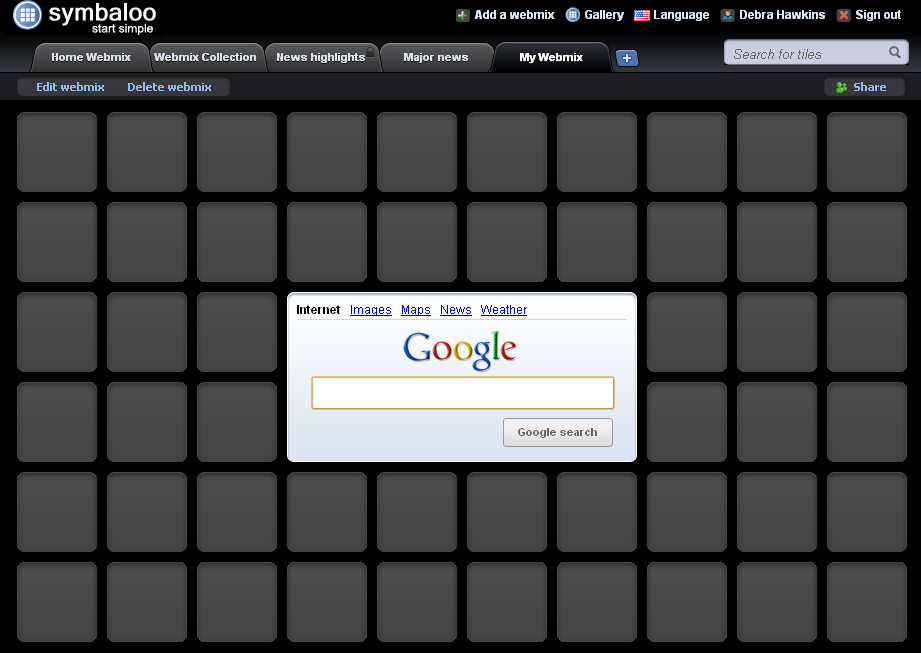This screenshot has height=653, width=921.
Task: Click the user avatar icon beside Debra Hawkins
Action: [x=727, y=15]
